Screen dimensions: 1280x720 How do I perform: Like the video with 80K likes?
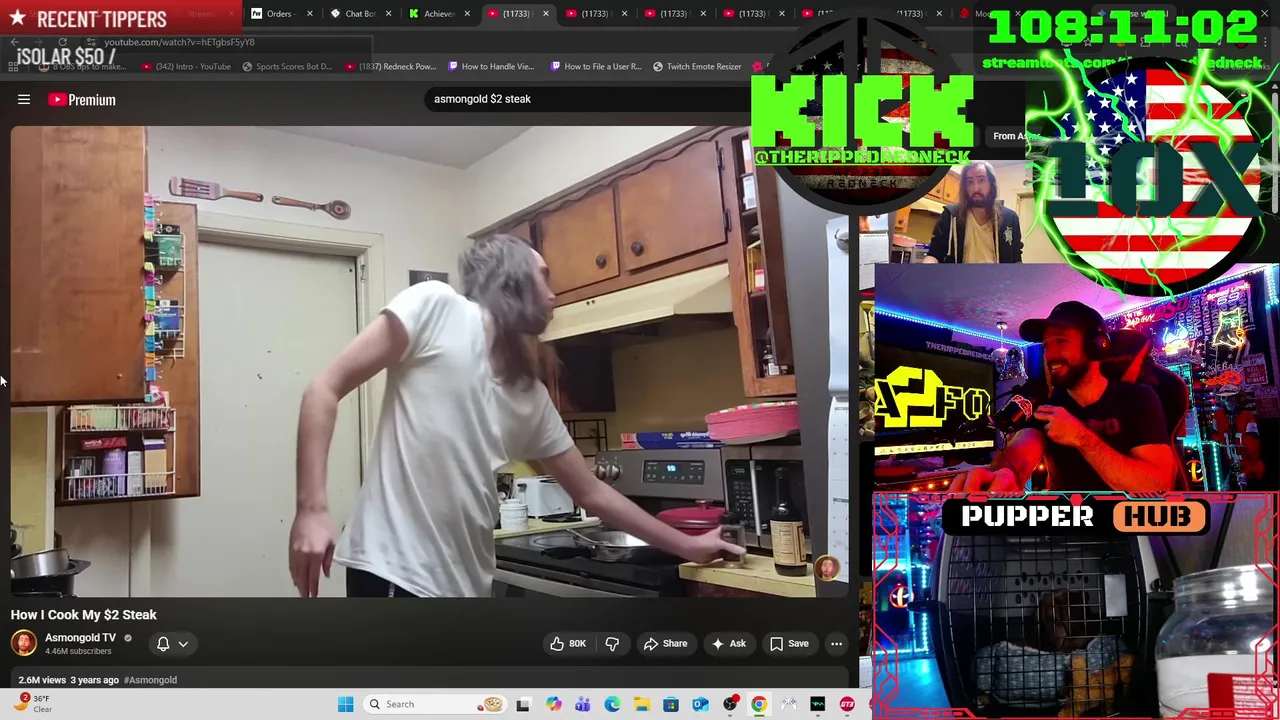(567, 644)
